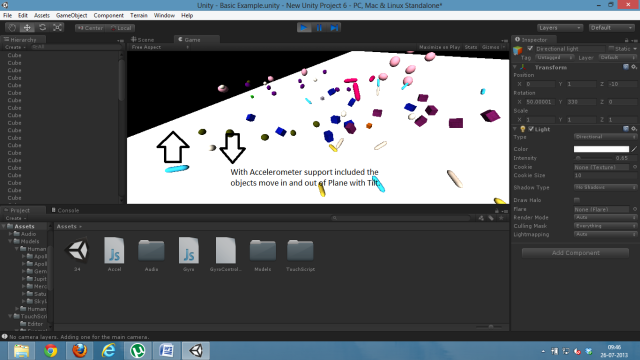Select the Move tool in toolbar
The width and height of the screenshot is (640, 360).
tap(27, 28)
